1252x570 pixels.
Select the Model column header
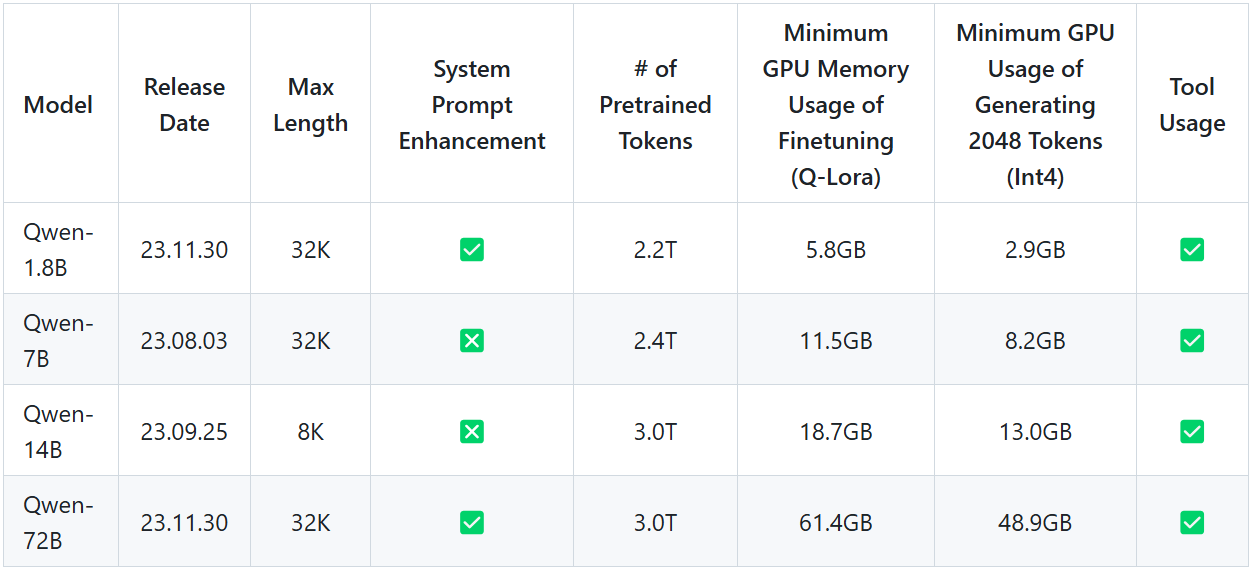58,105
